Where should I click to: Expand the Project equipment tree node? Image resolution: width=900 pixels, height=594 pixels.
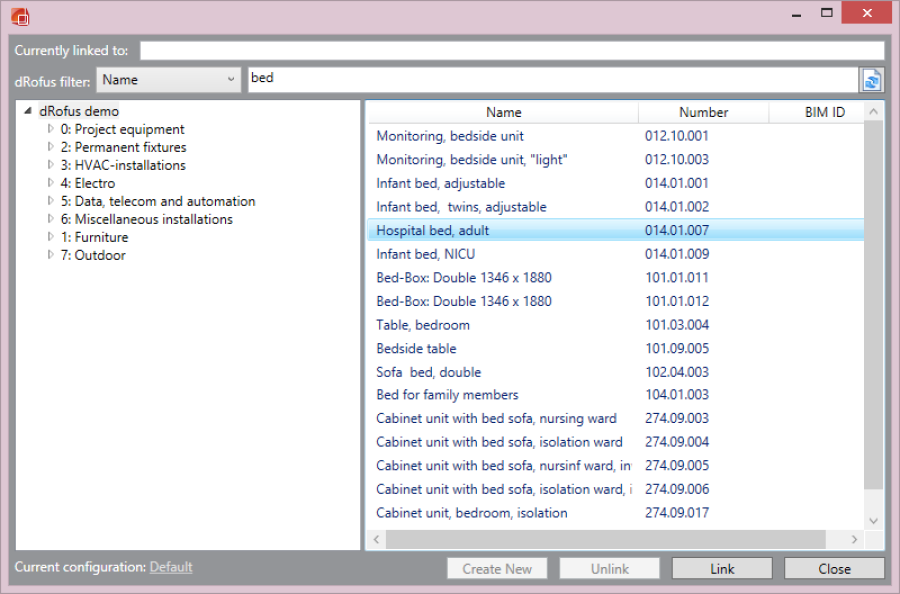click(x=51, y=129)
